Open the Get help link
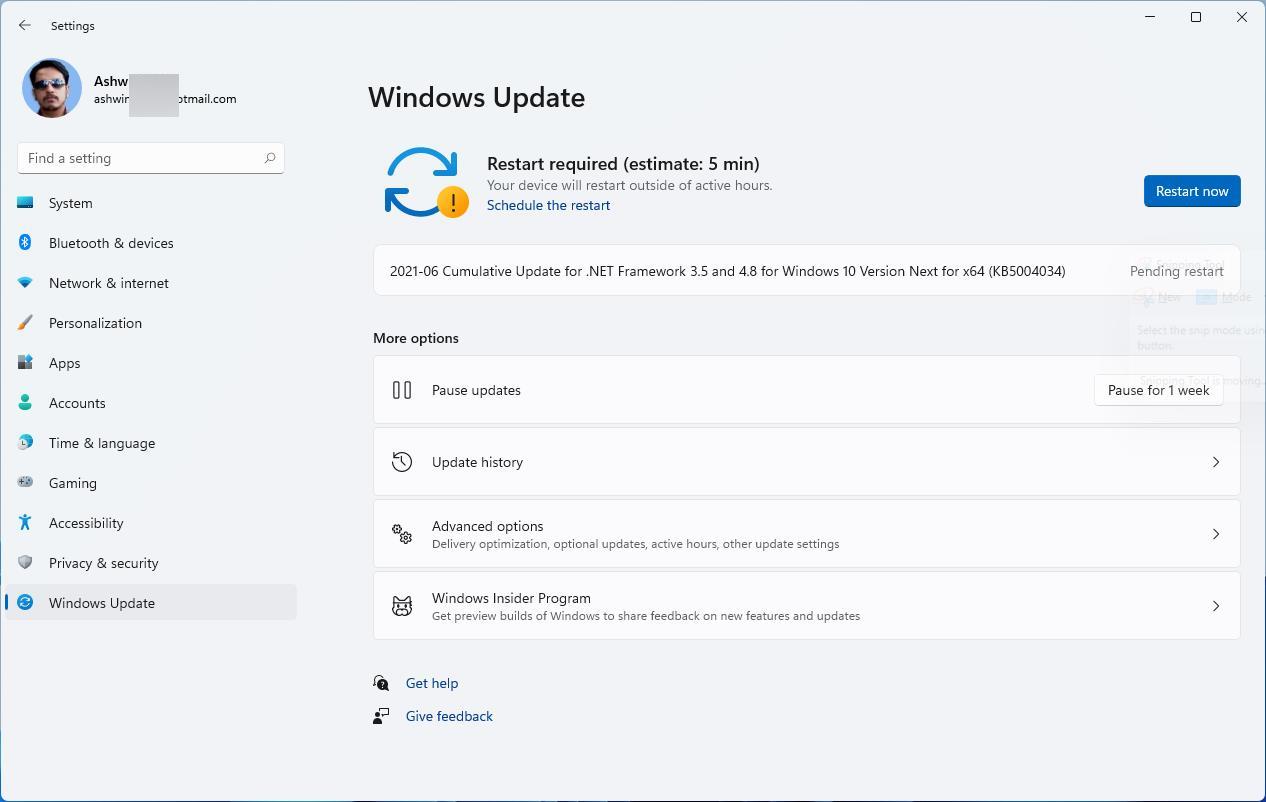The height and width of the screenshot is (802, 1266). point(432,683)
